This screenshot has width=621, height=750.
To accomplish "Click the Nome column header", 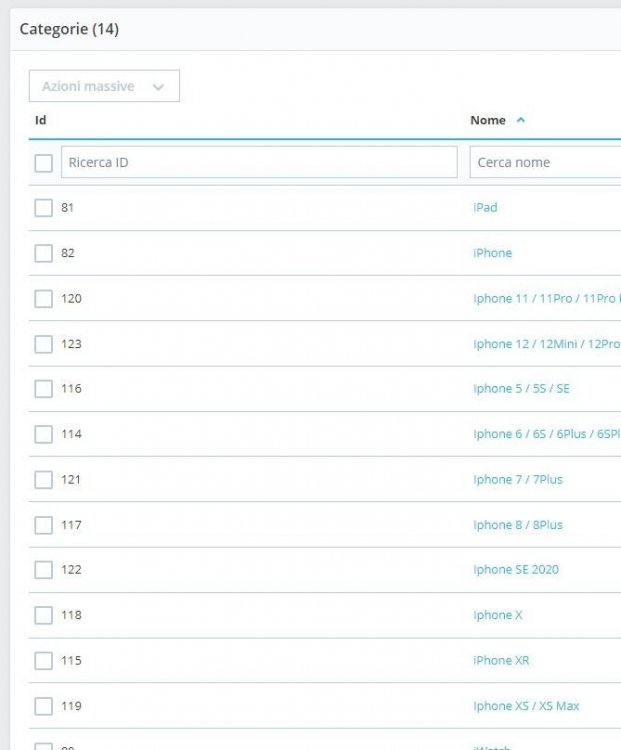I will [488, 120].
